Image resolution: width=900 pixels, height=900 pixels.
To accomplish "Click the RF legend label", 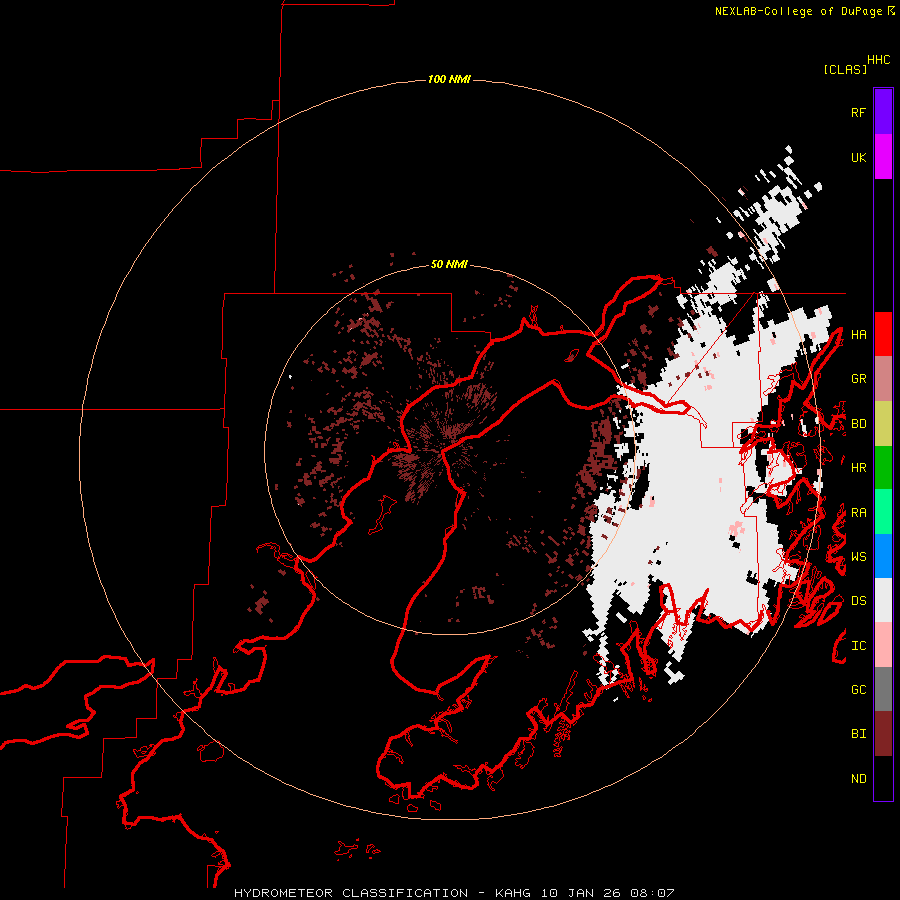I will tap(859, 112).
